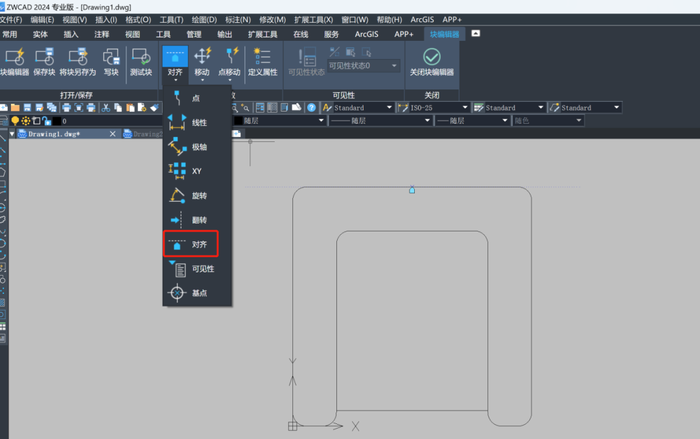Choose 旋转 rotation parameter in dropdown list
Screen dimensions: 700x439
click(x=197, y=196)
